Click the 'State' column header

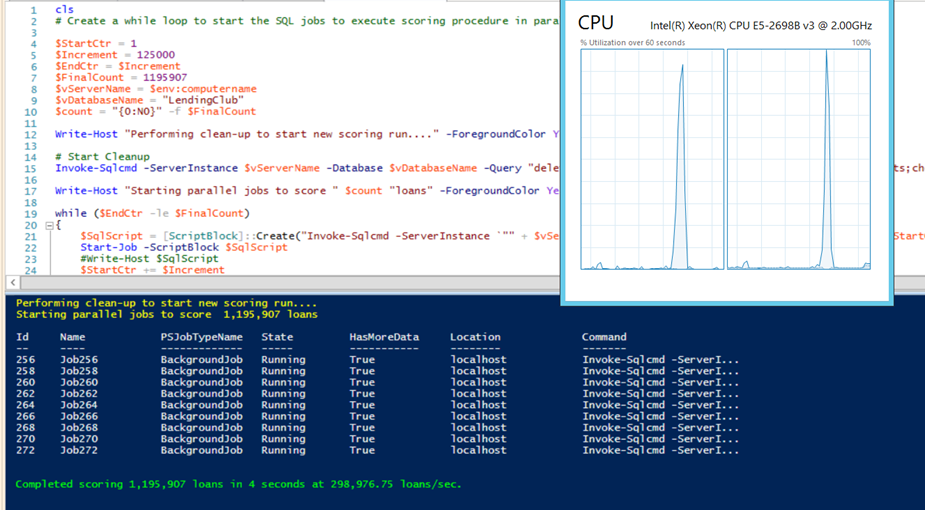(x=277, y=337)
